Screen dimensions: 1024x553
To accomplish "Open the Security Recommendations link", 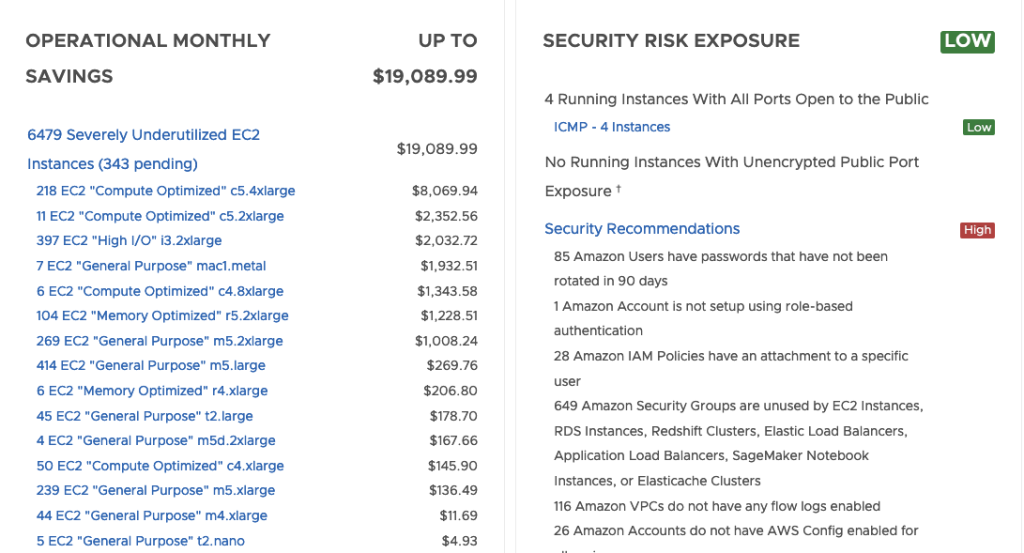I will [642, 229].
